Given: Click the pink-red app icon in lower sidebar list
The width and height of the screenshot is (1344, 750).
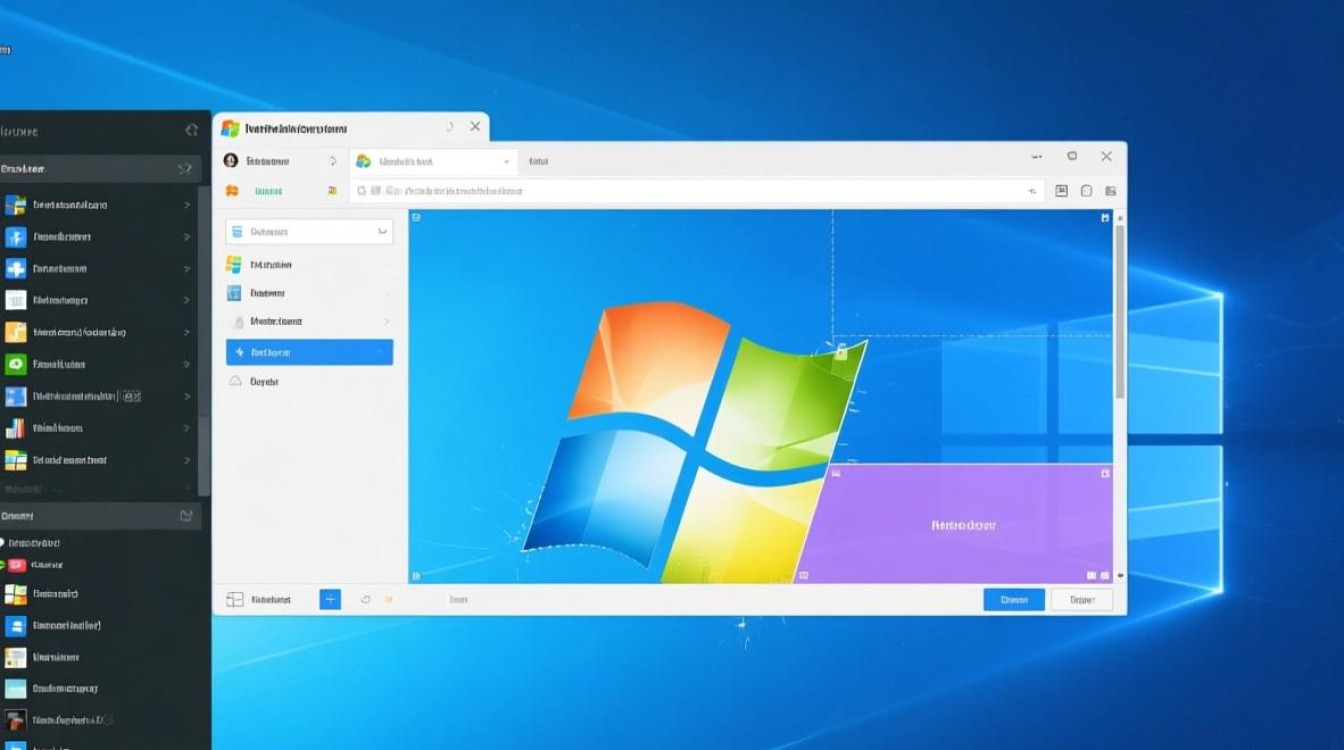Looking at the screenshot, I should coord(17,565).
